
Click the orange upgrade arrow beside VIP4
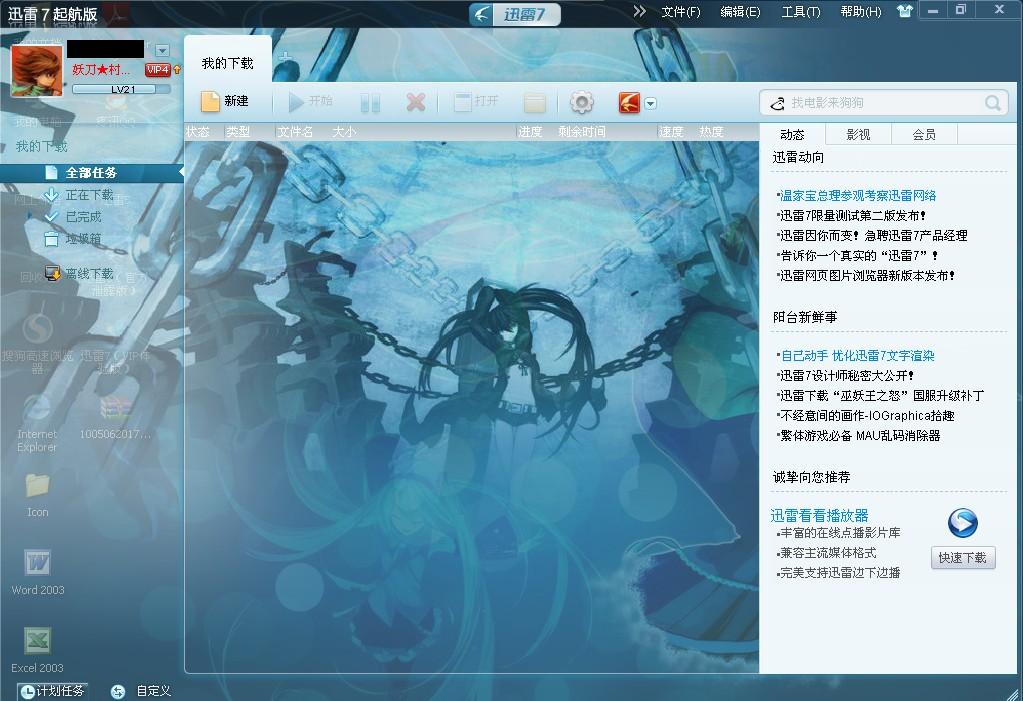pos(176,69)
